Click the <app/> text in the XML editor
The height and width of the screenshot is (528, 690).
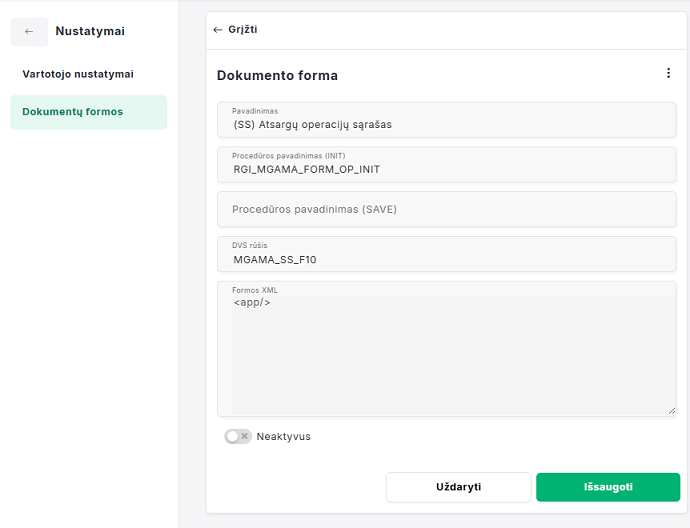point(252,302)
